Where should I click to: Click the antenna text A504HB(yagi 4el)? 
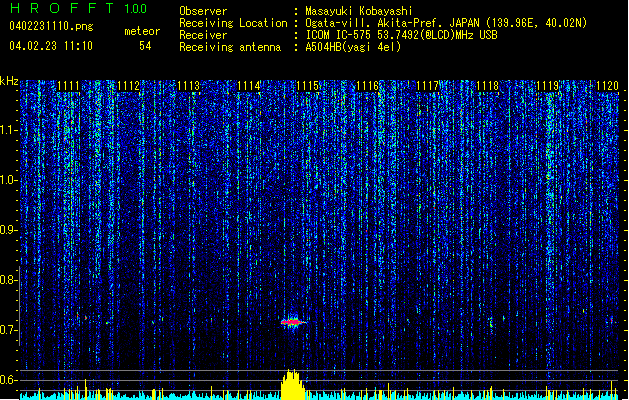point(353,47)
